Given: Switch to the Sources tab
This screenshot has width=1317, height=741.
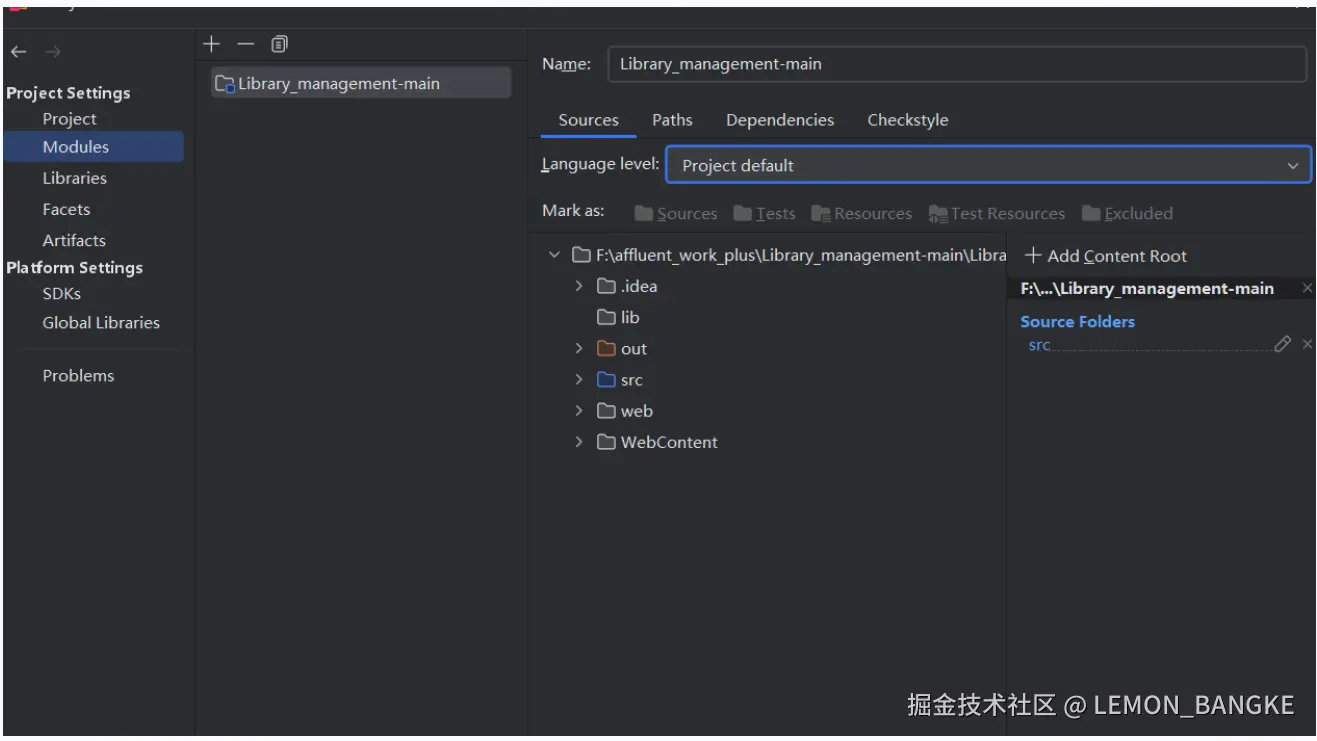Looking at the screenshot, I should (588, 120).
